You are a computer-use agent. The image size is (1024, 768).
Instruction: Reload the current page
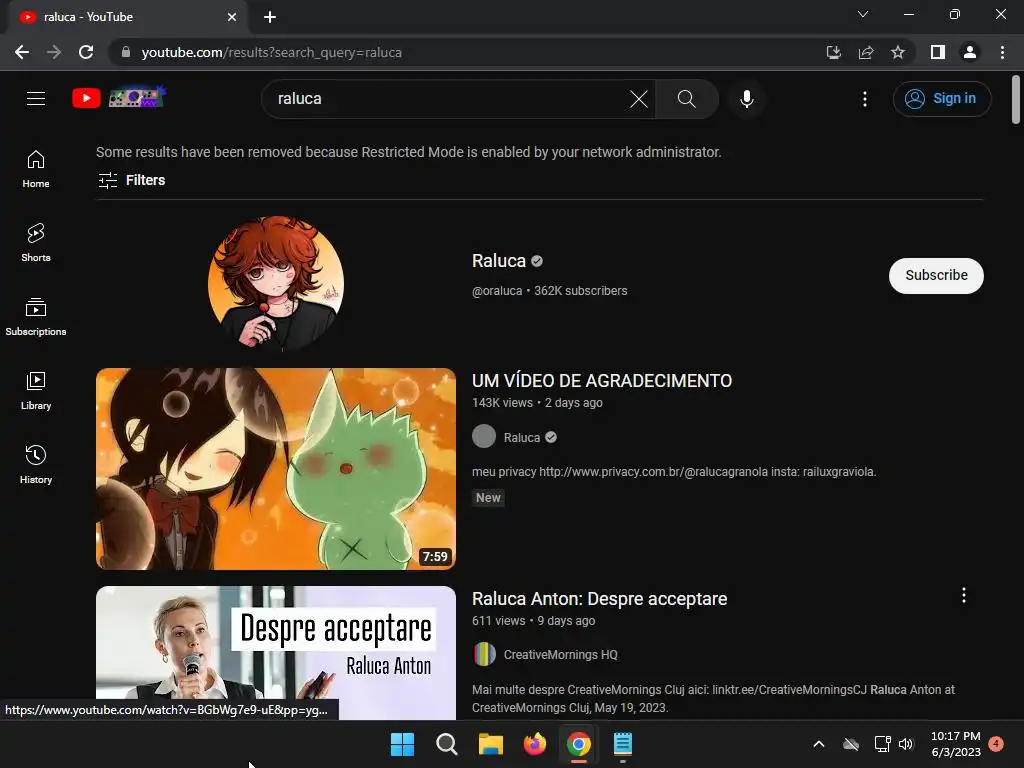(86, 52)
